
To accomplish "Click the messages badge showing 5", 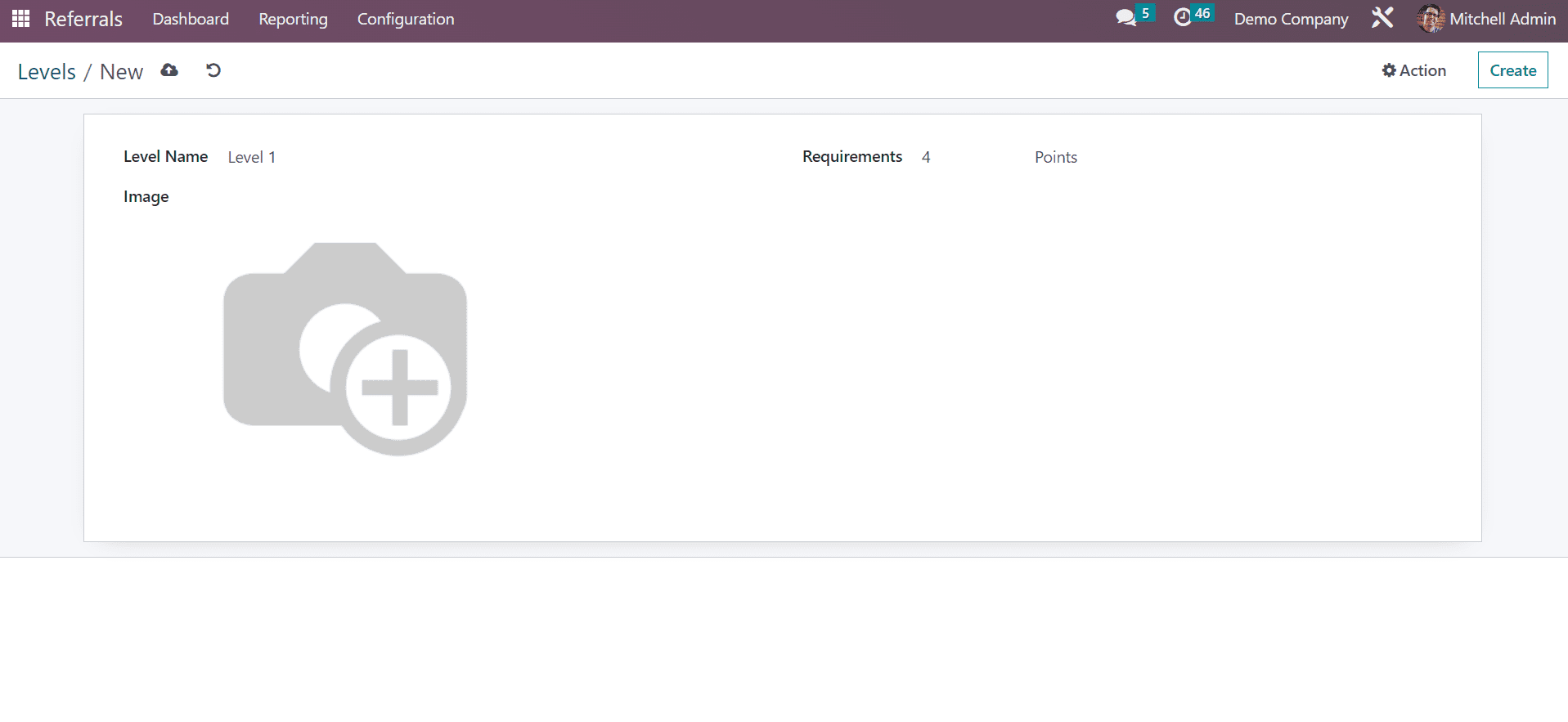I will 1145,13.
